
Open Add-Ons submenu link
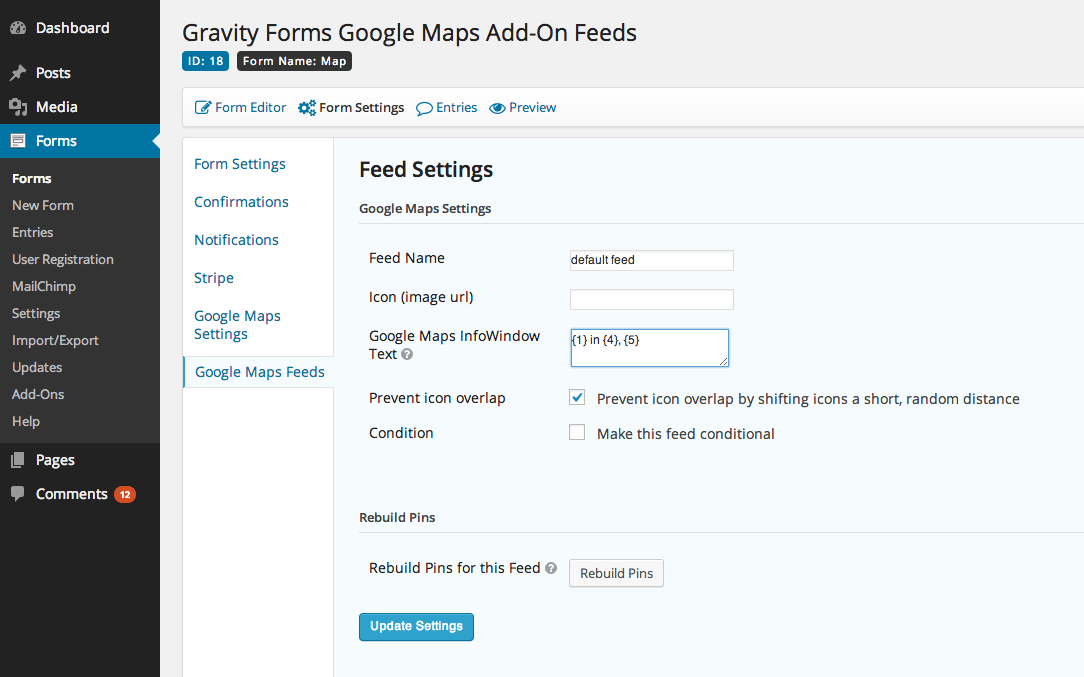click(38, 394)
